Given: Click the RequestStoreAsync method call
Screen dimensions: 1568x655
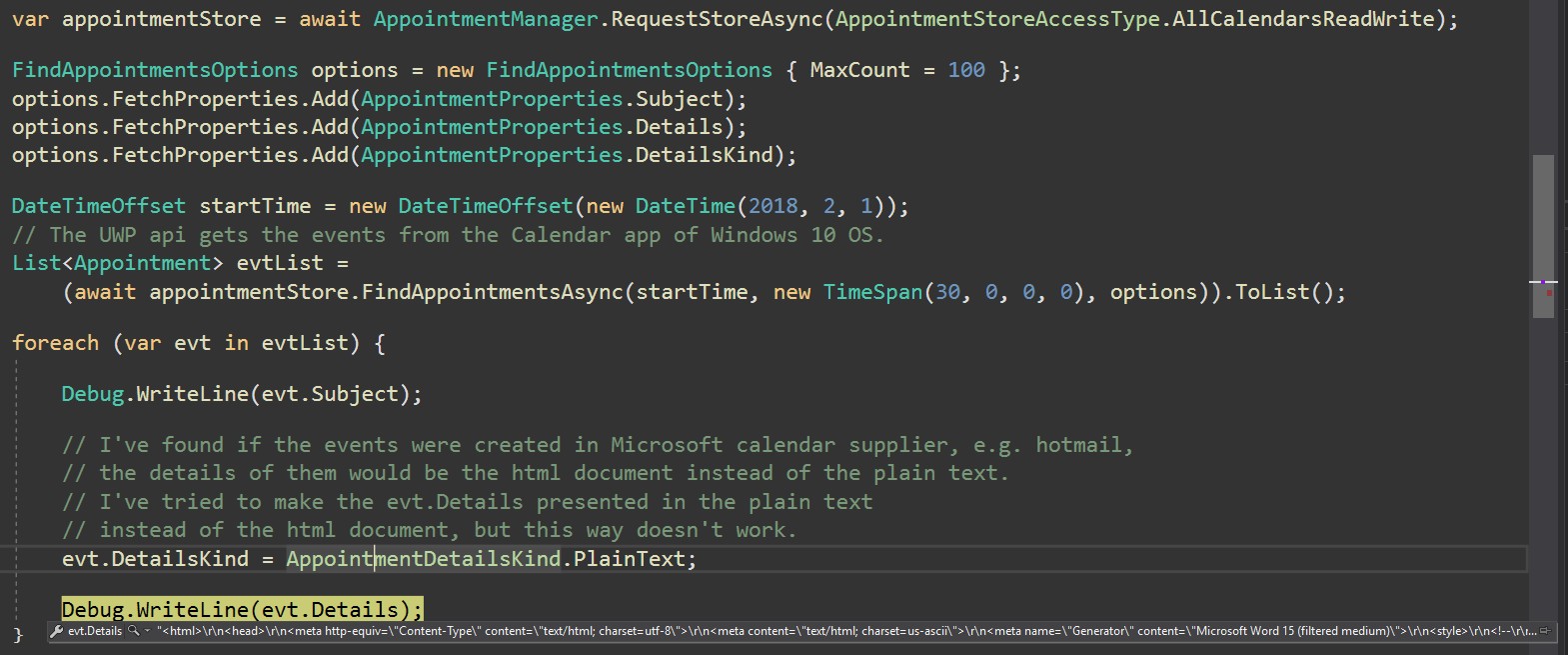Looking at the screenshot, I should pyautogui.click(x=717, y=19).
